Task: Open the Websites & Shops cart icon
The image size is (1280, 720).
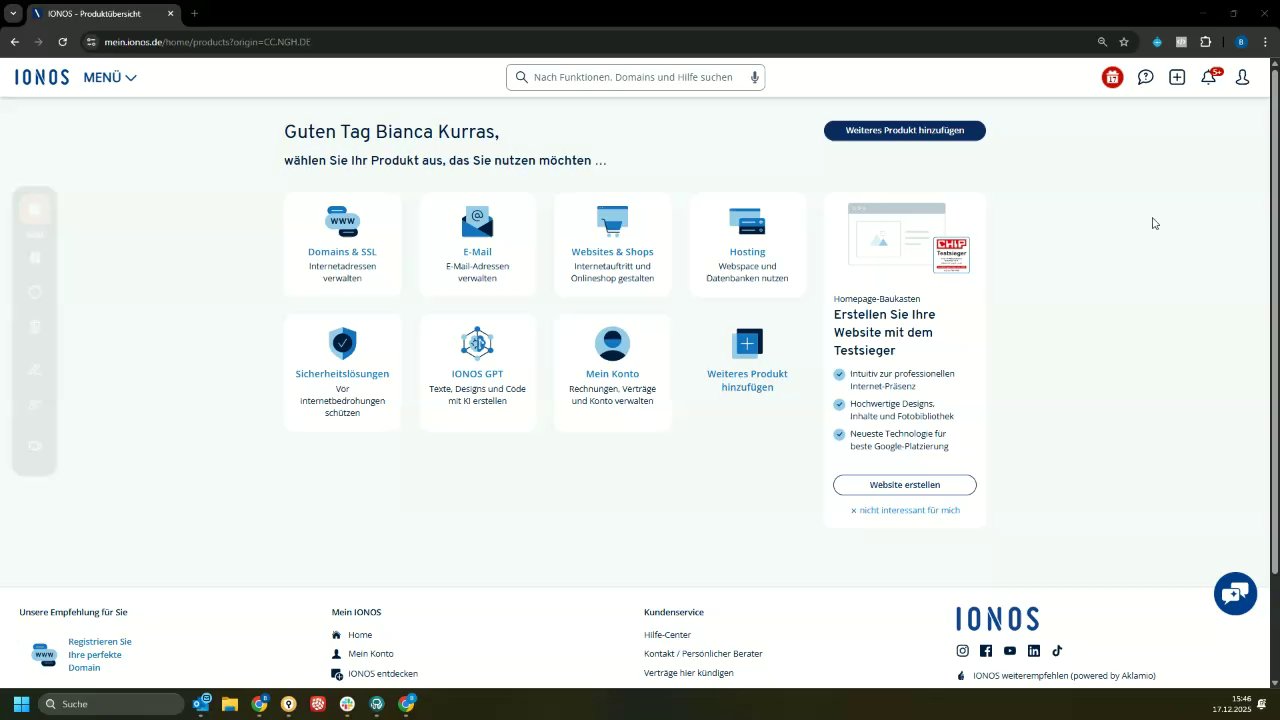Action: click(x=612, y=221)
